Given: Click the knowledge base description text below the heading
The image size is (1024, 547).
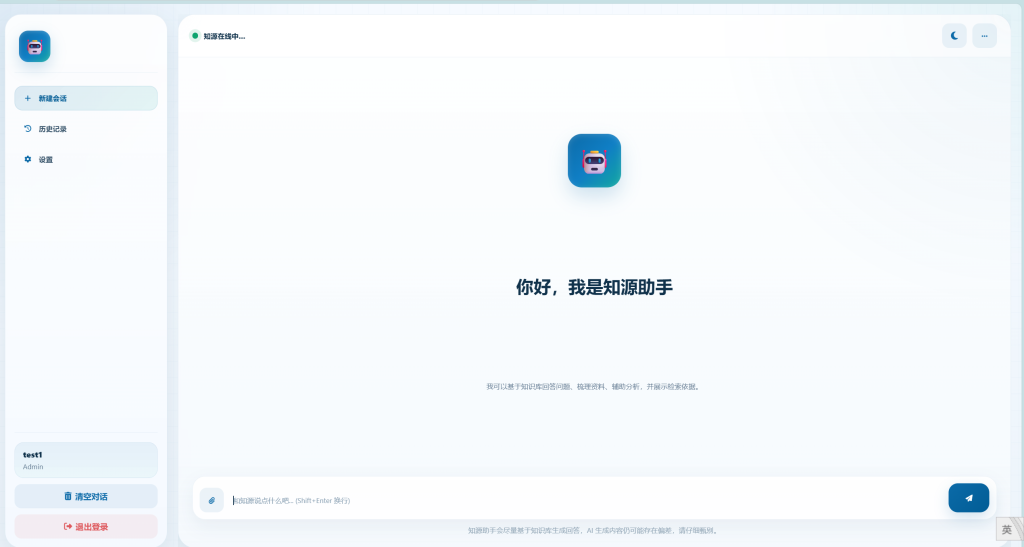Looking at the screenshot, I should [594, 387].
